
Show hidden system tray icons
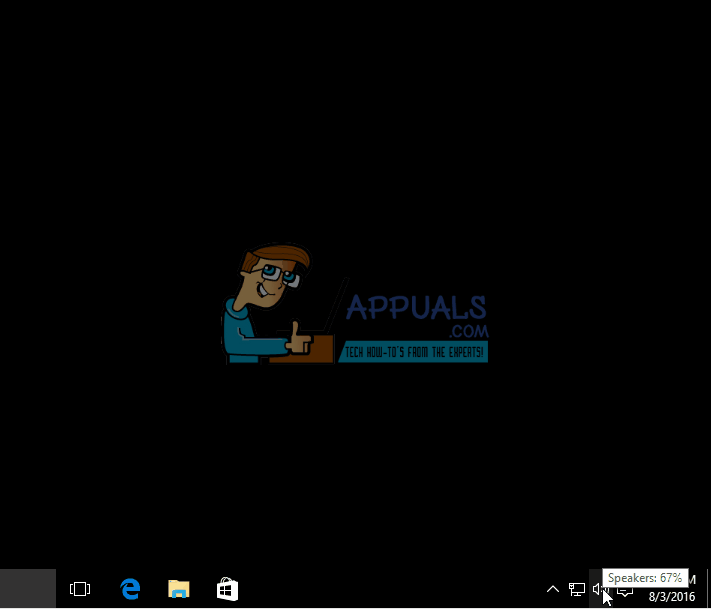(552, 589)
